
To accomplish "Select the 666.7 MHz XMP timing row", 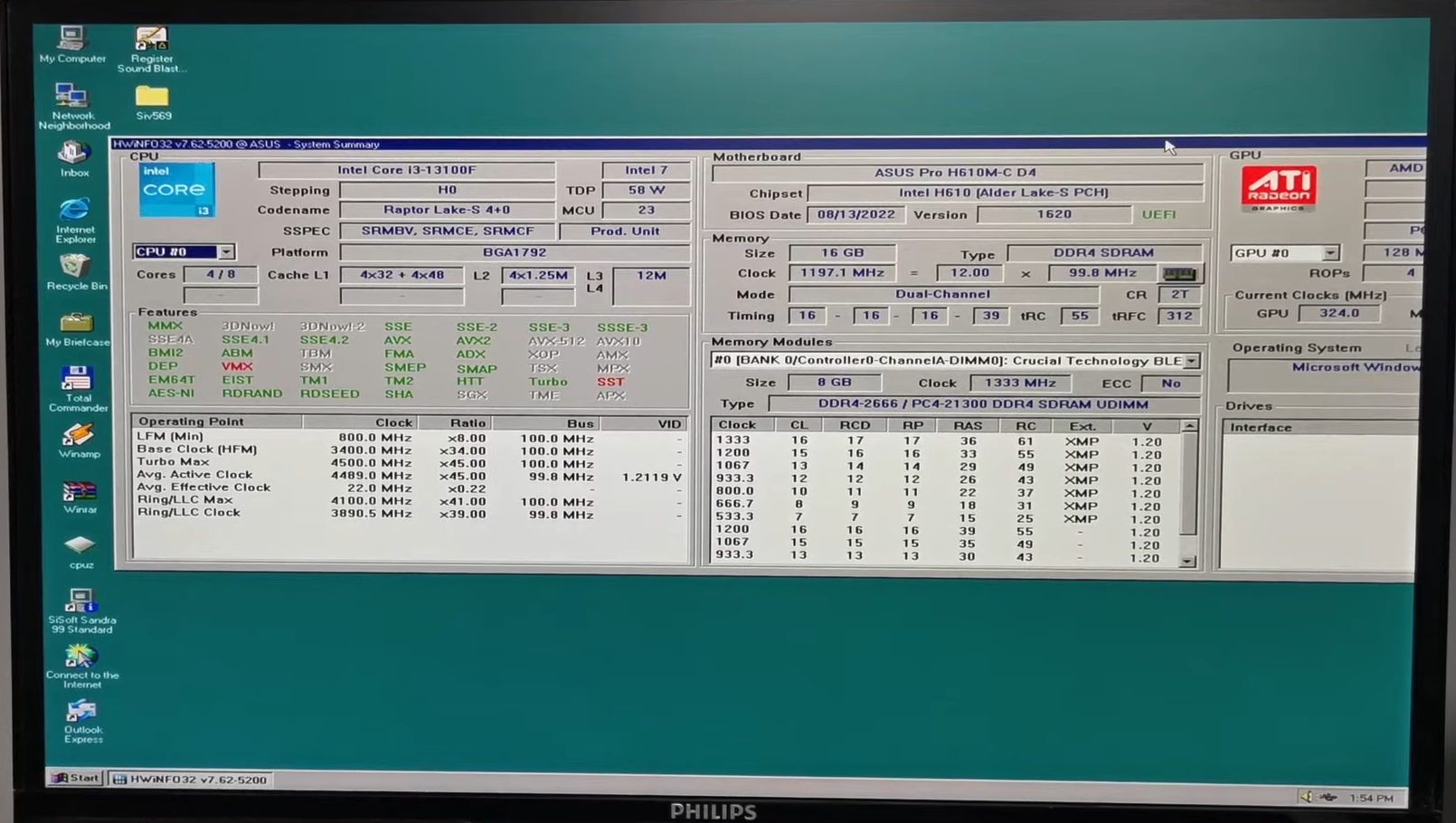I will (945, 505).
